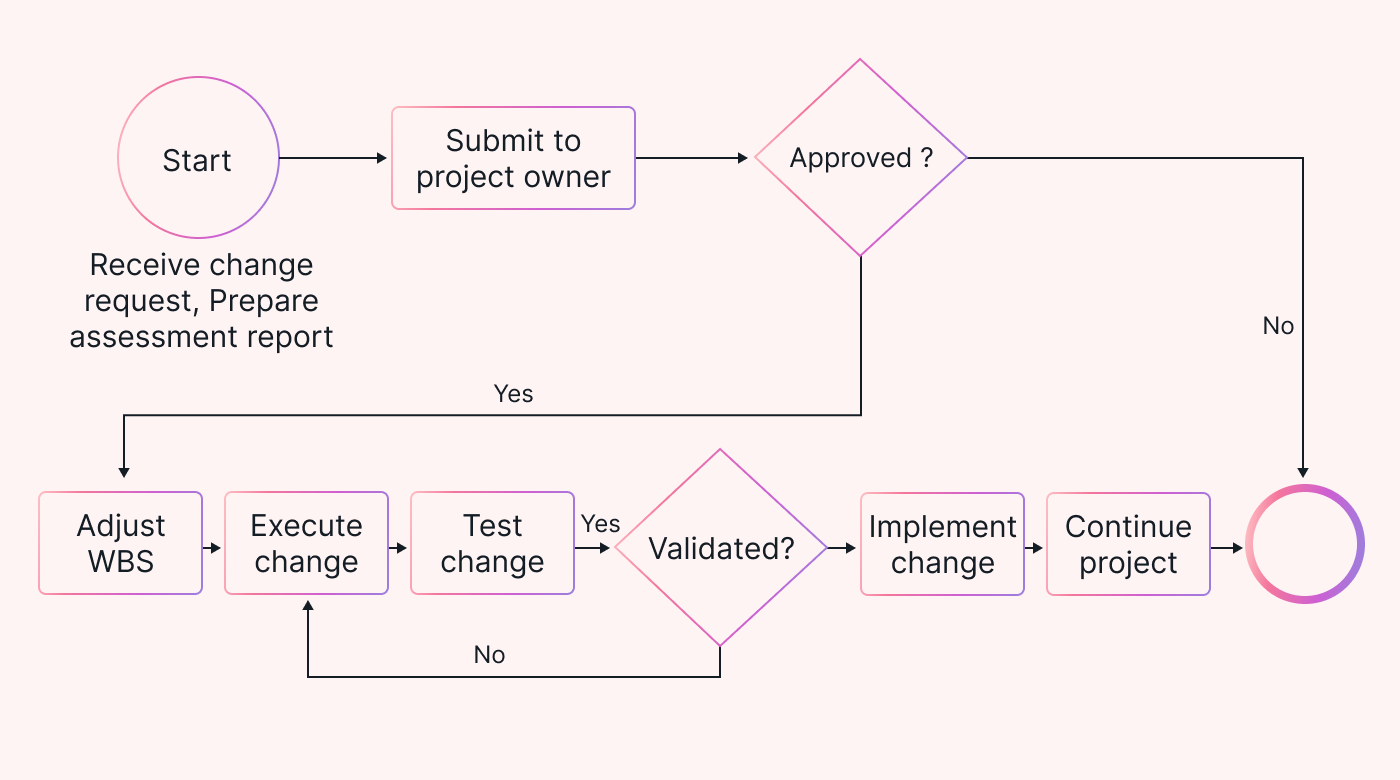Click No label on the Approved branch
Viewport: 1400px width, 780px height.
1278,326
